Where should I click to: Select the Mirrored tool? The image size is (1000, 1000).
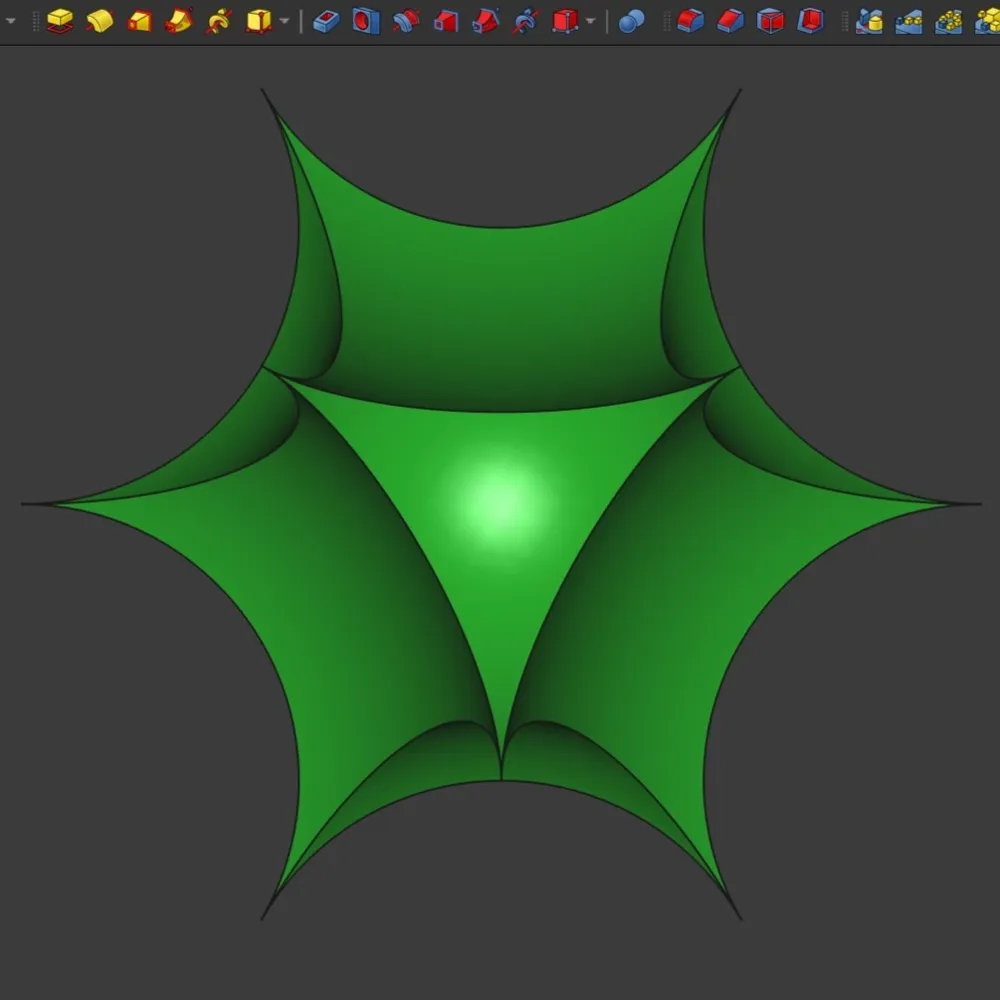tap(869, 21)
